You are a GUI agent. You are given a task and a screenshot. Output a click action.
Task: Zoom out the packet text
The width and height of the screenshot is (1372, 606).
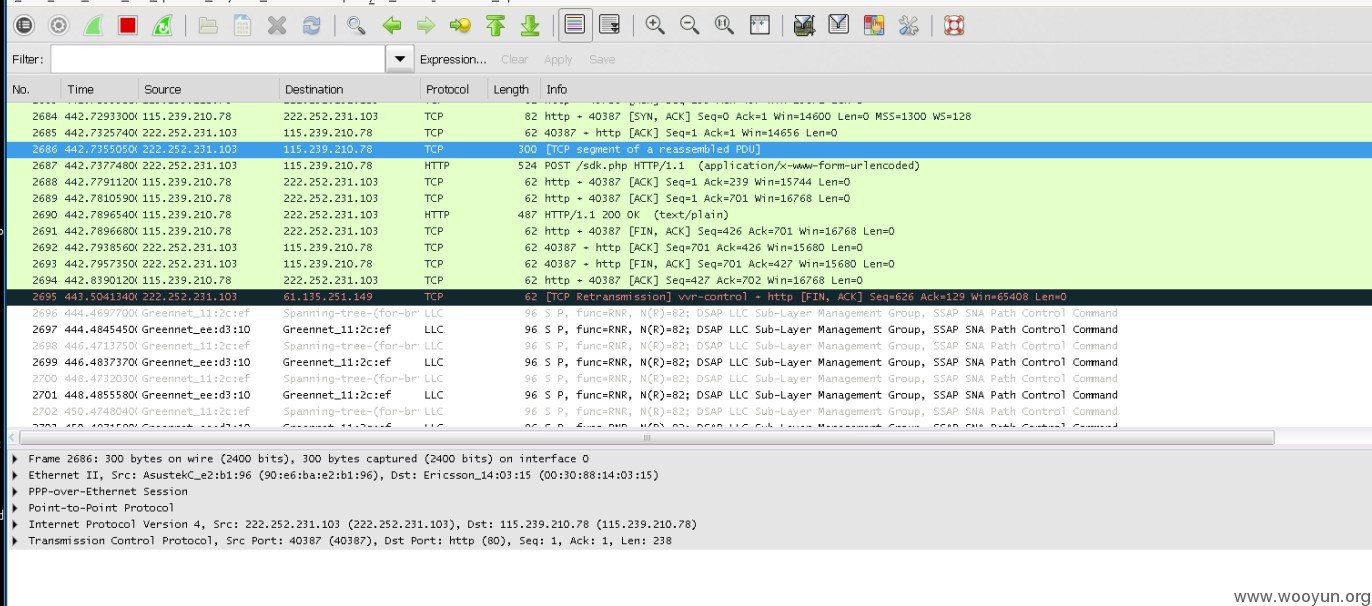click(x=690, y=25)
